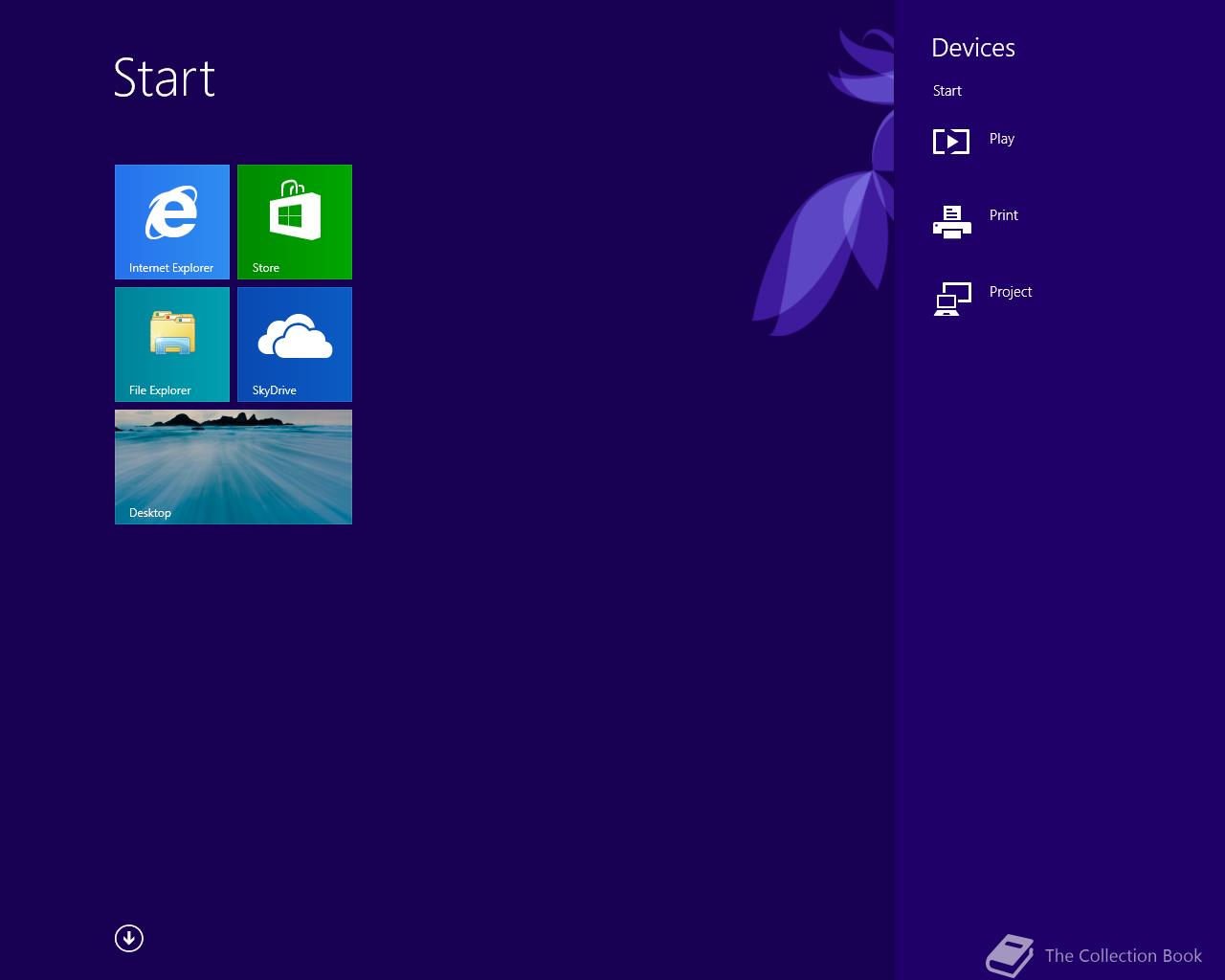Click the Play device icon

[x=951, y=142]
